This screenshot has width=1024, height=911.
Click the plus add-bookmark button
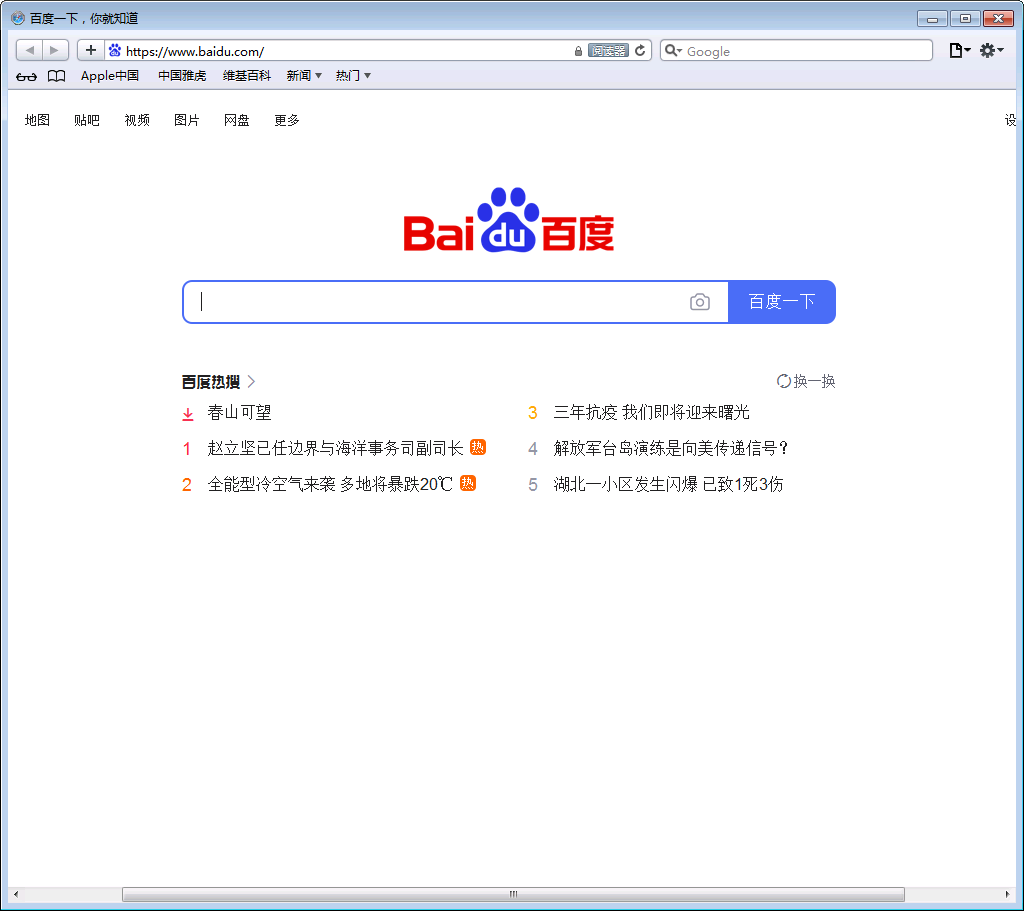point(91,50)
